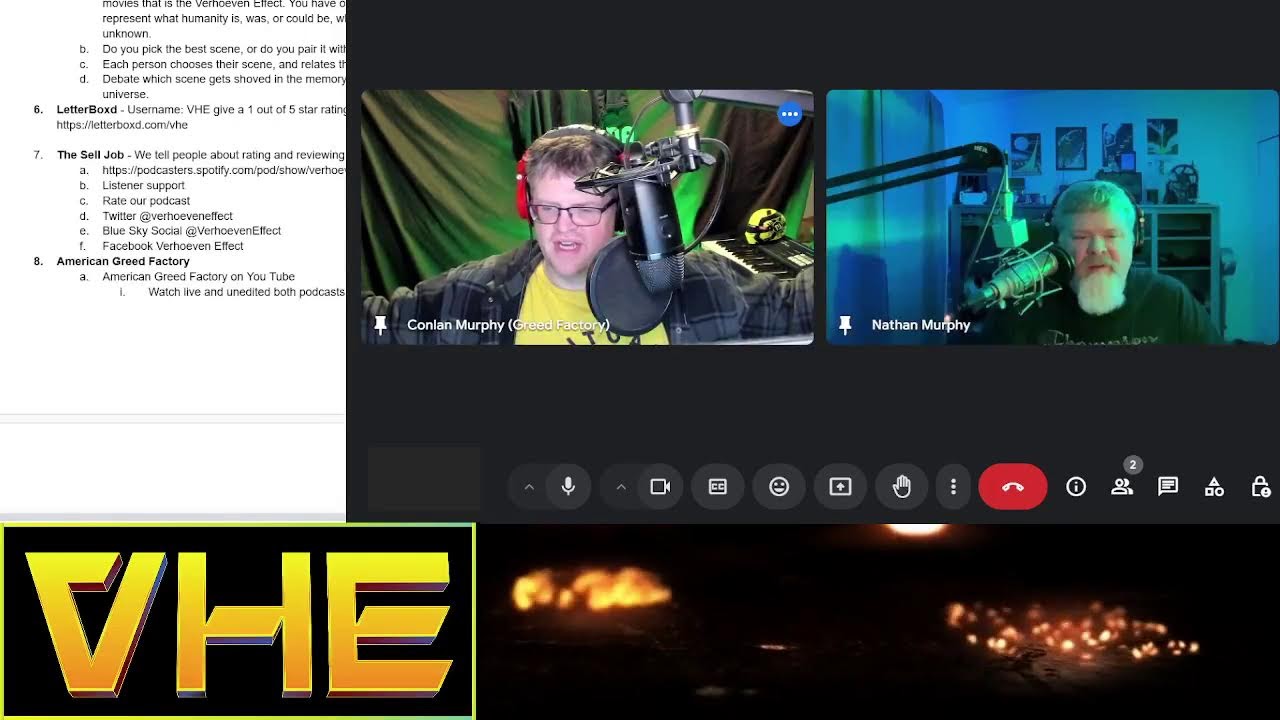
Task: Click 'American Greed Factory on You Tube' line
Action: click(x=198, y=277)
